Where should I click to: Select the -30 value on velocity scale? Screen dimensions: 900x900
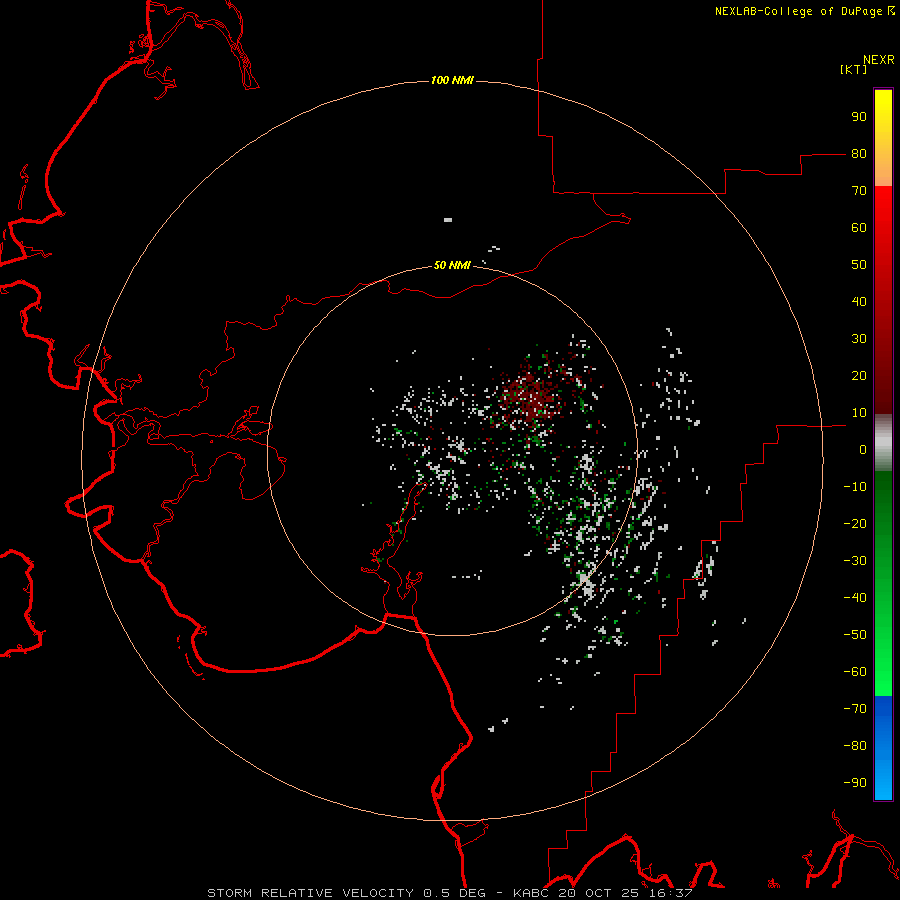[855, 561]
